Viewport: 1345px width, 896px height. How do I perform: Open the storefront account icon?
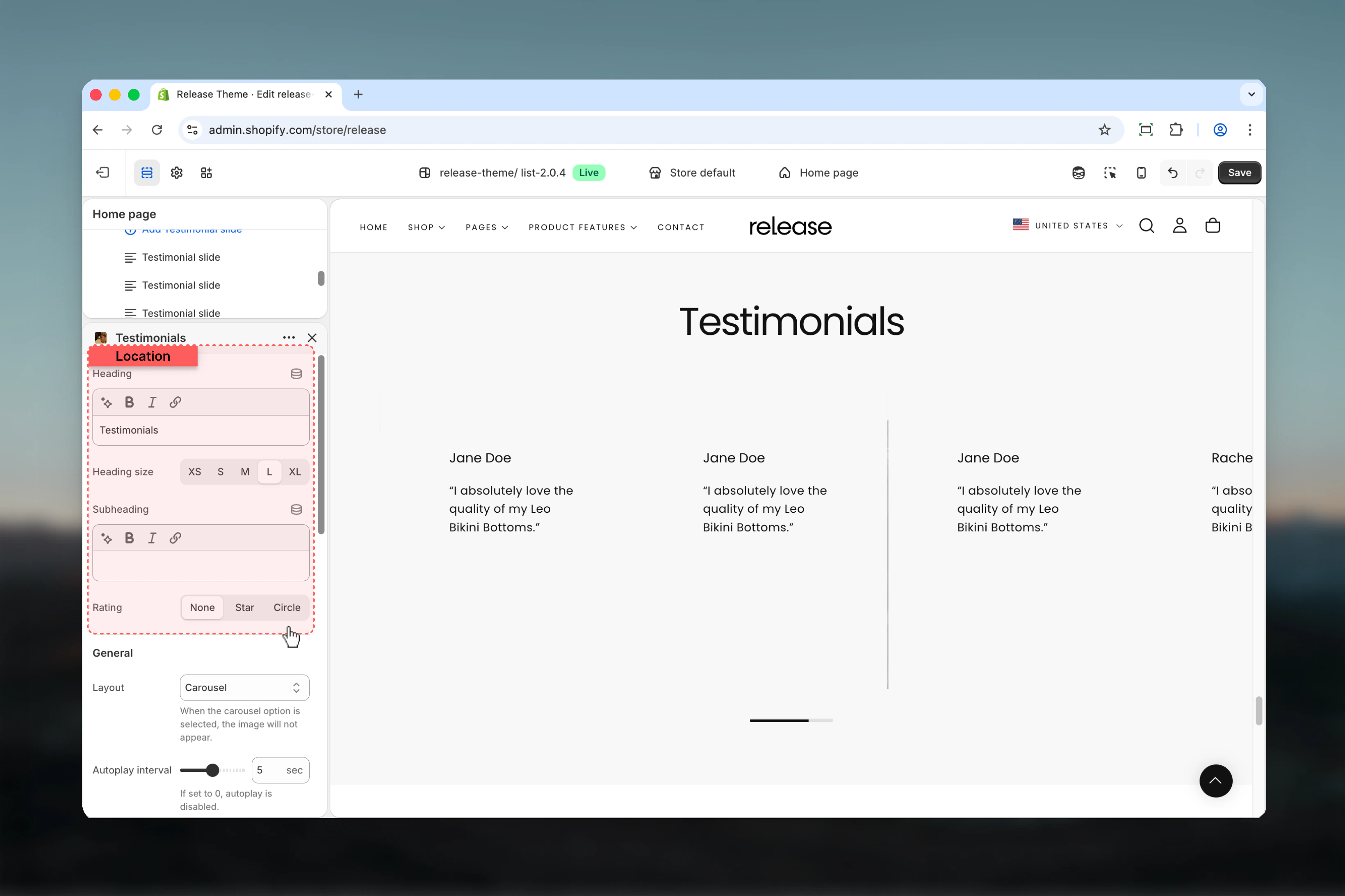tap(1179, 226)
